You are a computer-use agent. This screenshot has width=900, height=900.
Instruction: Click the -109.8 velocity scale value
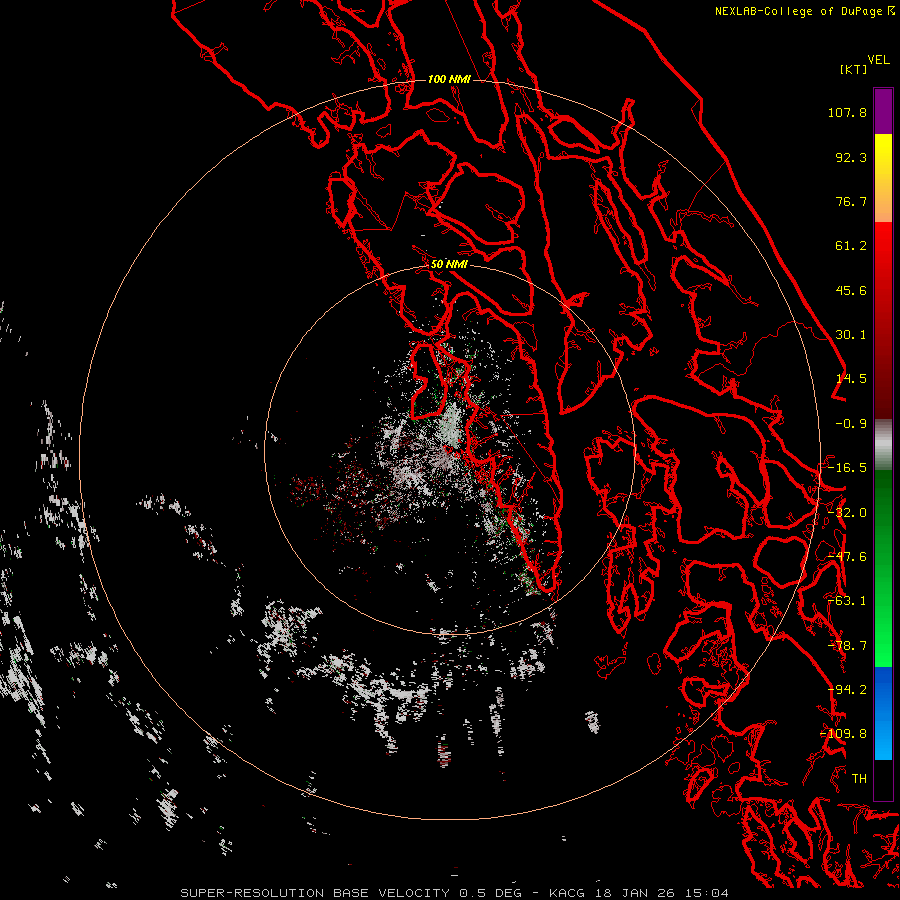click(x=843, y=734)
